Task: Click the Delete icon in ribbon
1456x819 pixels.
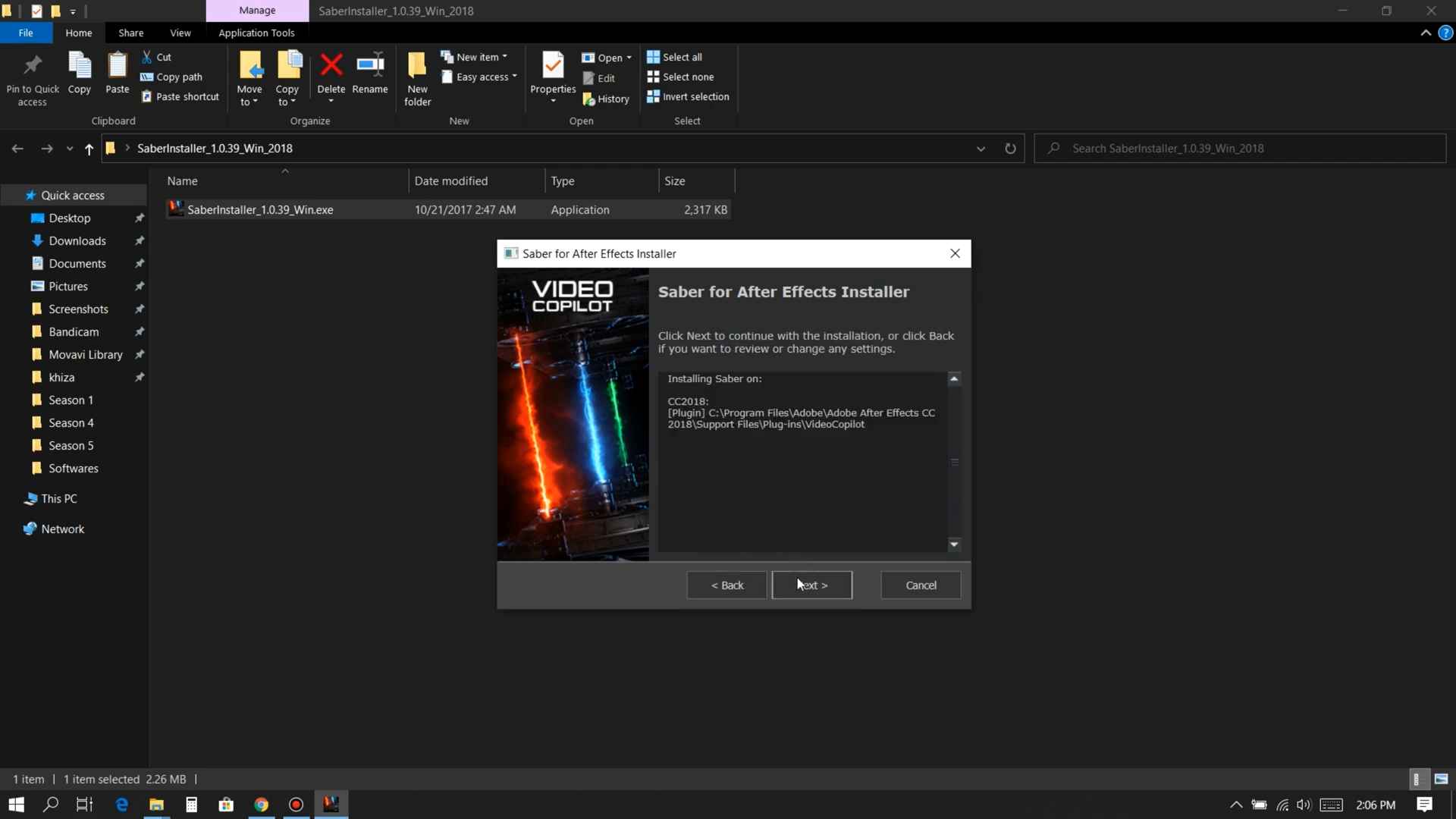Action: tap(331, 67)
